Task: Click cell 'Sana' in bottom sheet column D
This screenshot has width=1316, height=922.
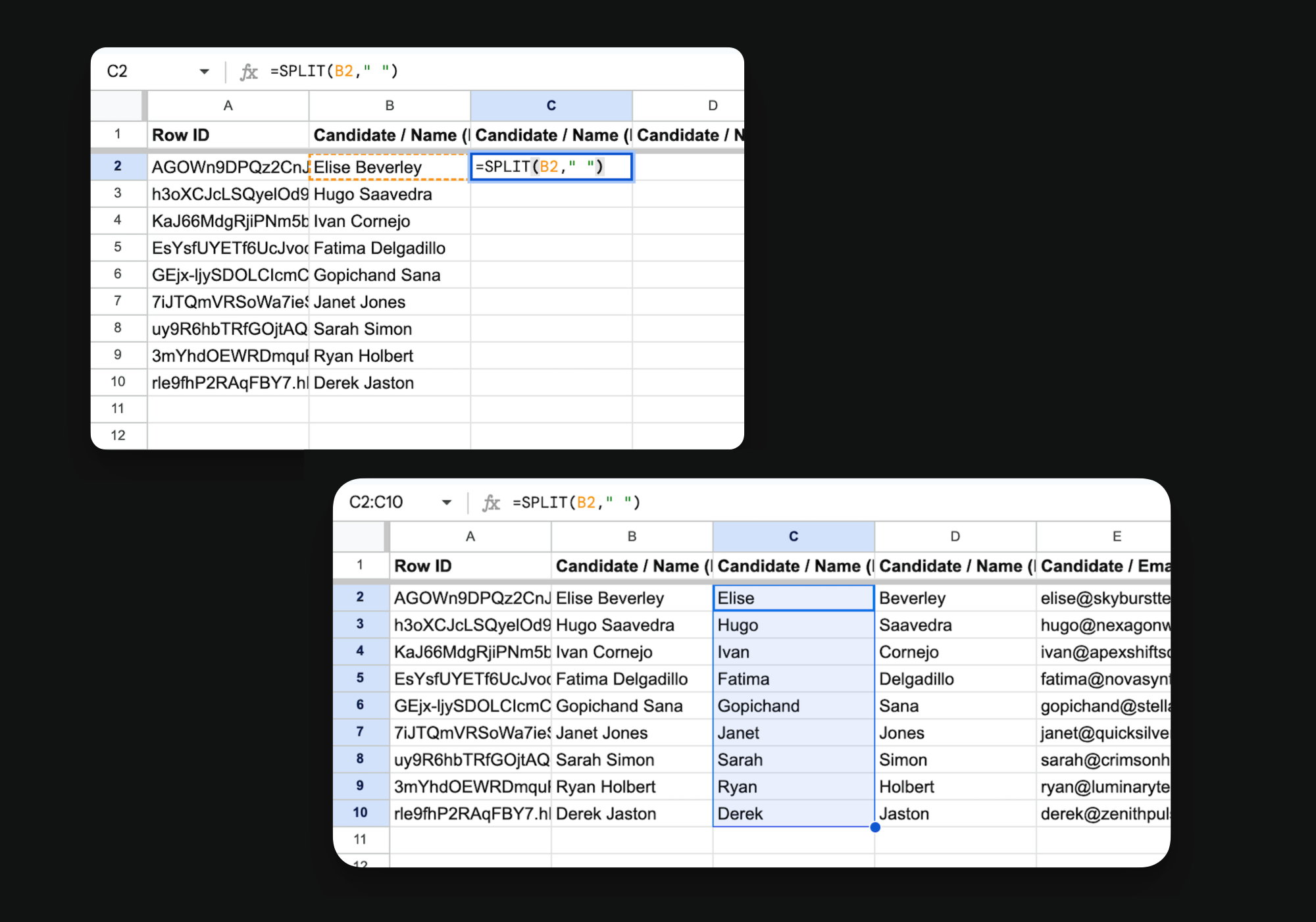Action: tap(955, 706)
